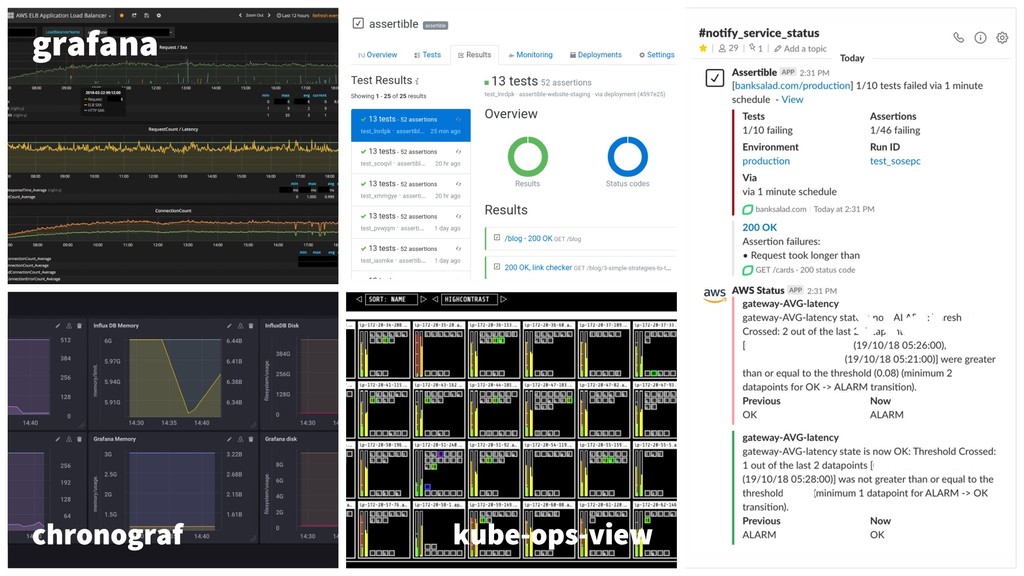Click Add a topic in the Slack header

point(801,48)
